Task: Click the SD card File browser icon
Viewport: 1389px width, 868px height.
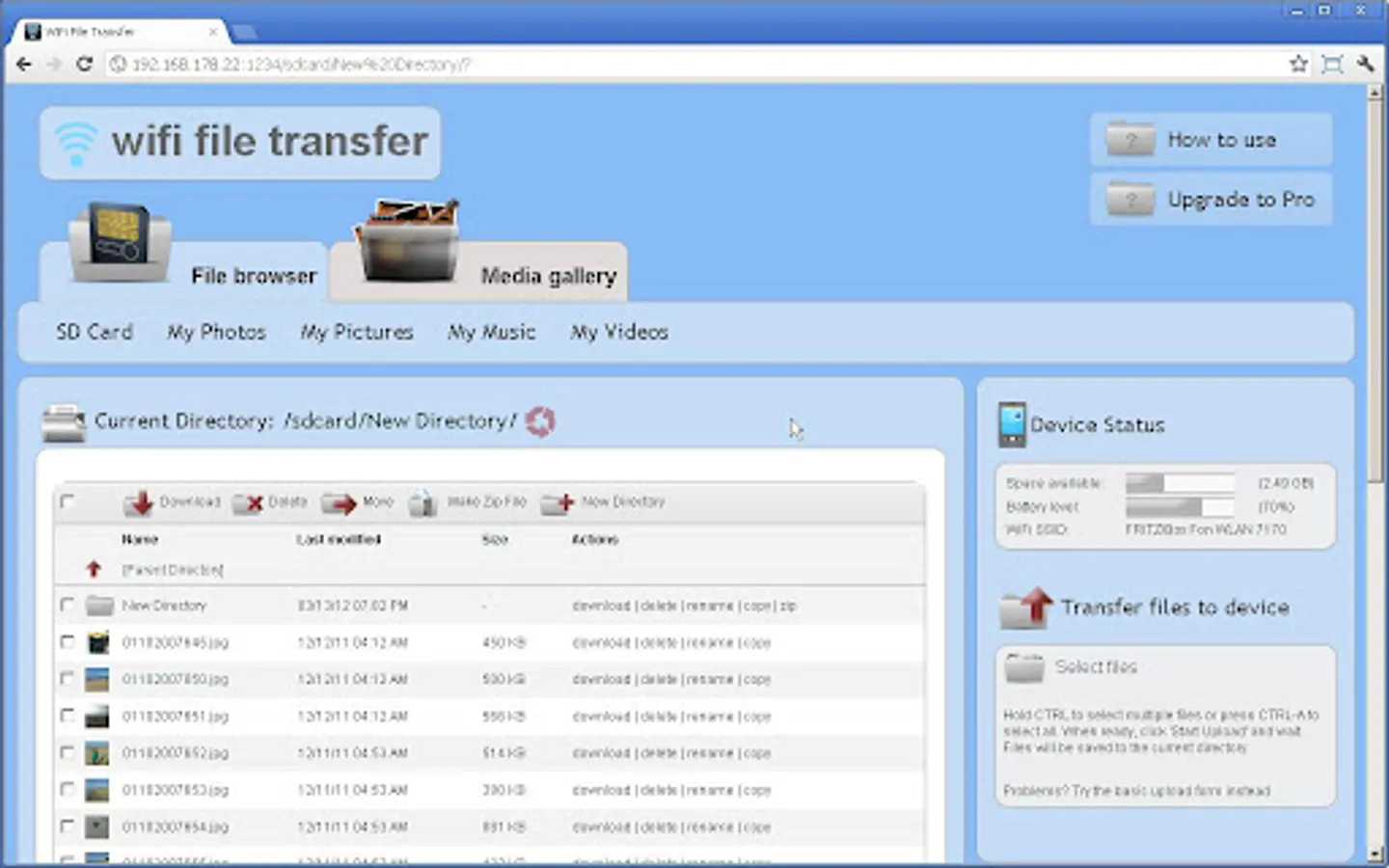Action: click(x=120, y=241)
